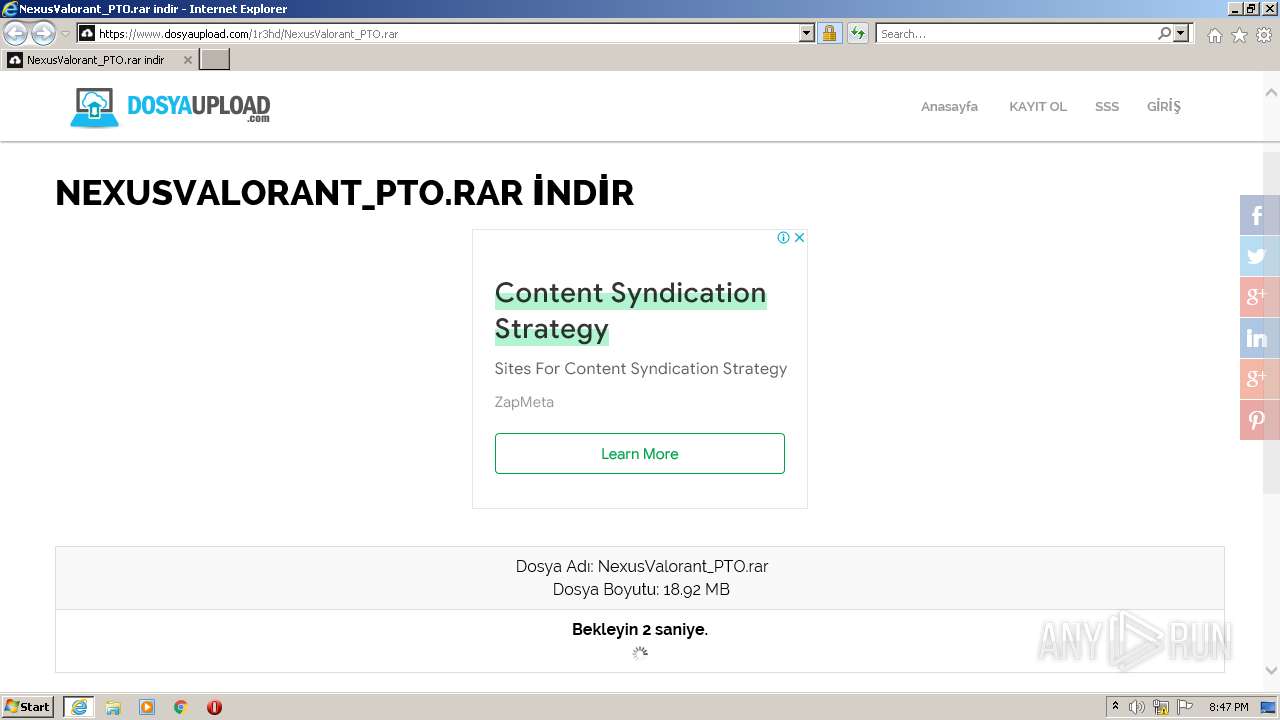Click the network tray icon
This screenshot has height=720, width=1280.
point(1161,707)
